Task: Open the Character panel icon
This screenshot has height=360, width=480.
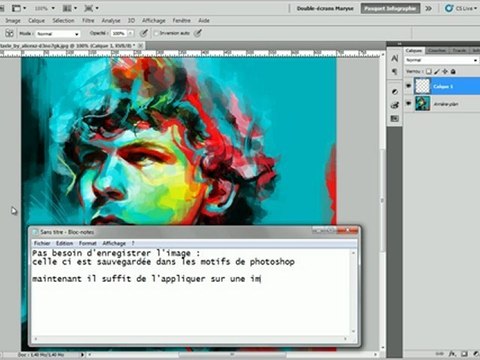Action: (x=395, y=59)
